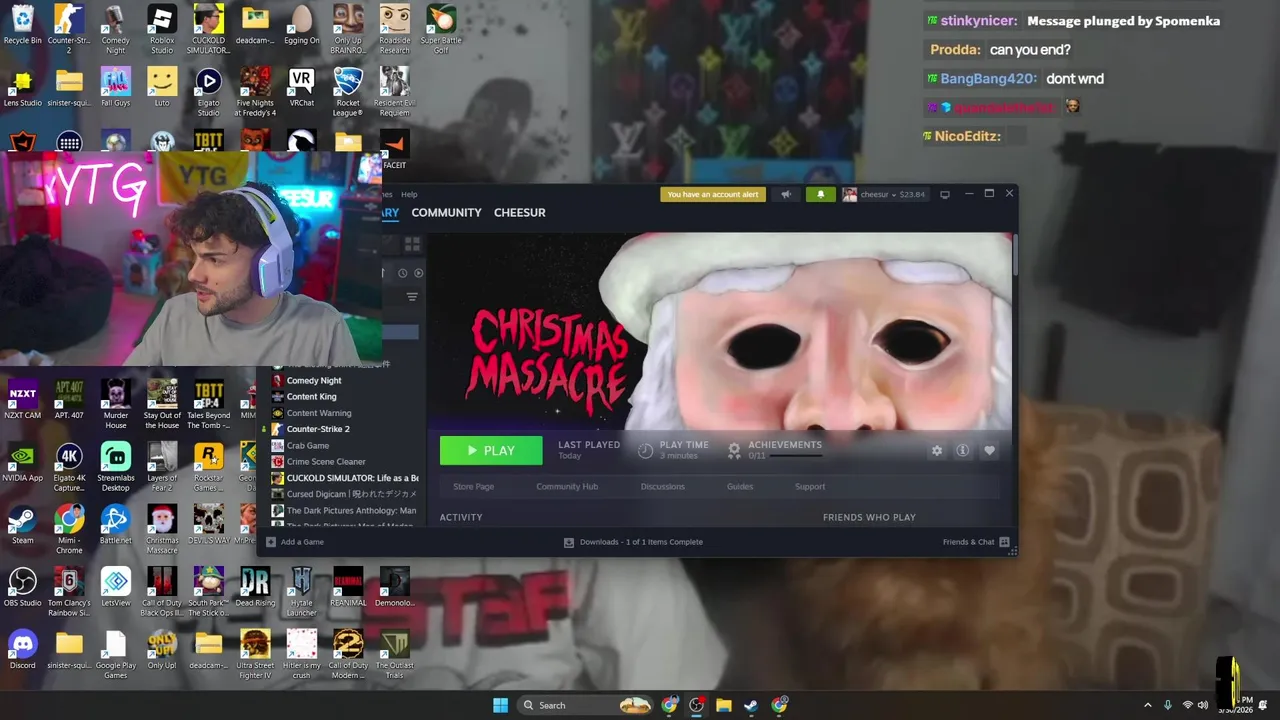Open Lens Studio desktop shortcut

pos(22,87)
